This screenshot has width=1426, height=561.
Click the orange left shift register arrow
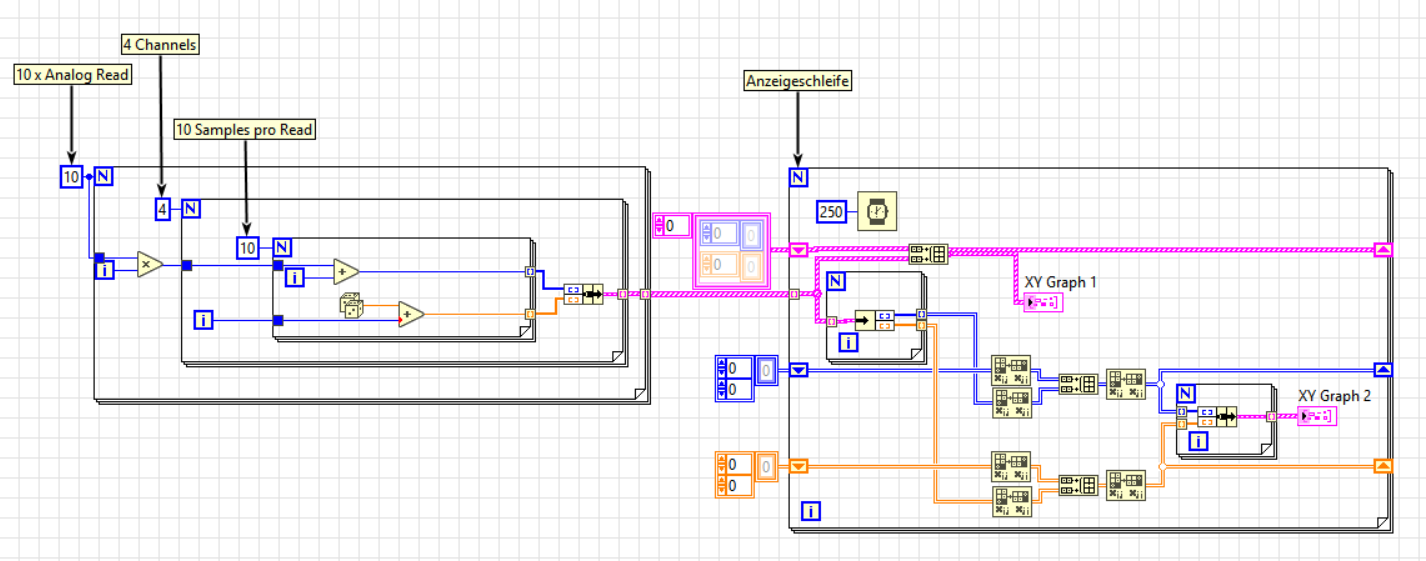(799, 465)
